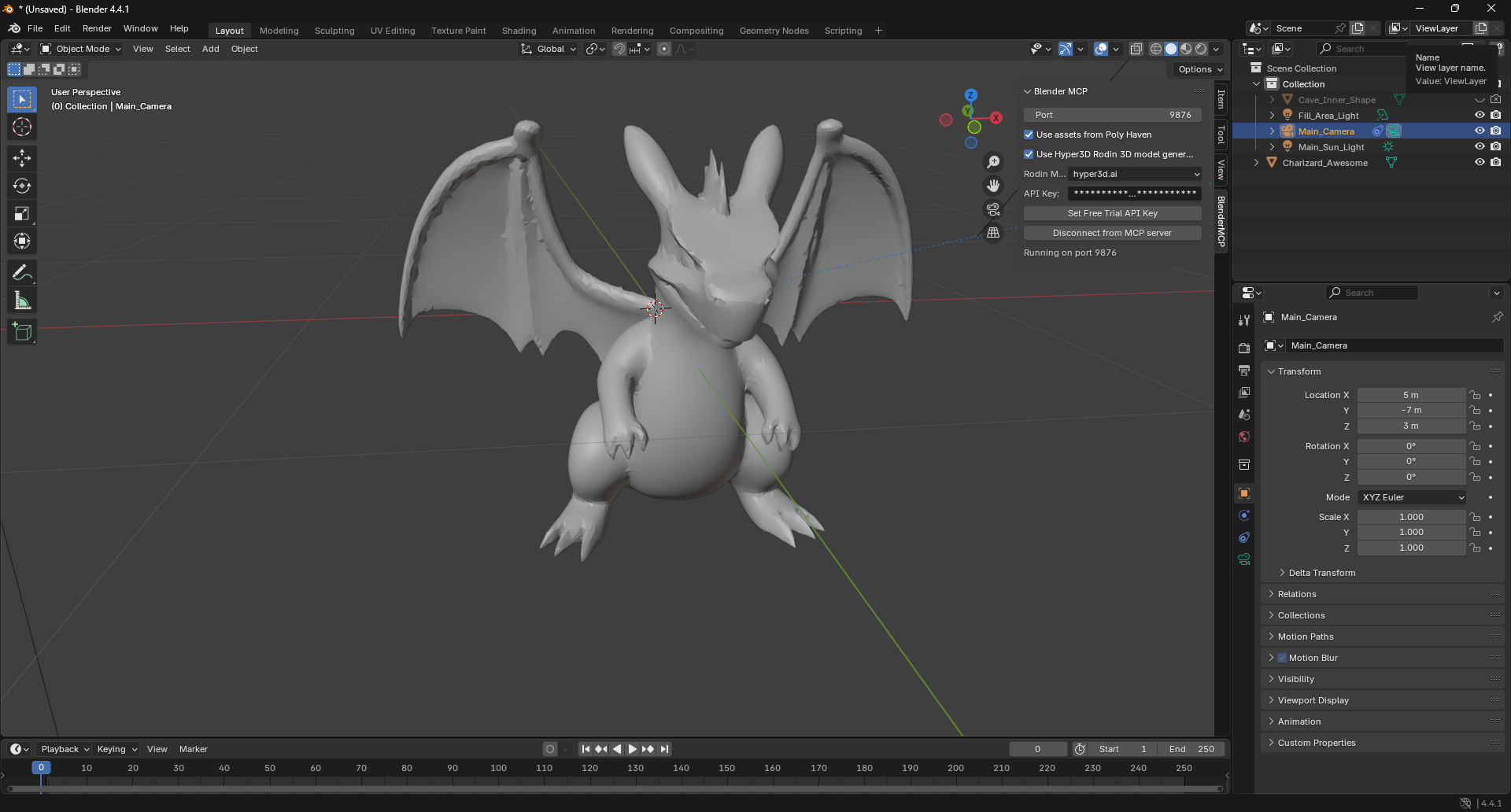The image size is (1511, 812).
Task: Open the Object Mode dropdown
Action: click(x=81, y=49)
